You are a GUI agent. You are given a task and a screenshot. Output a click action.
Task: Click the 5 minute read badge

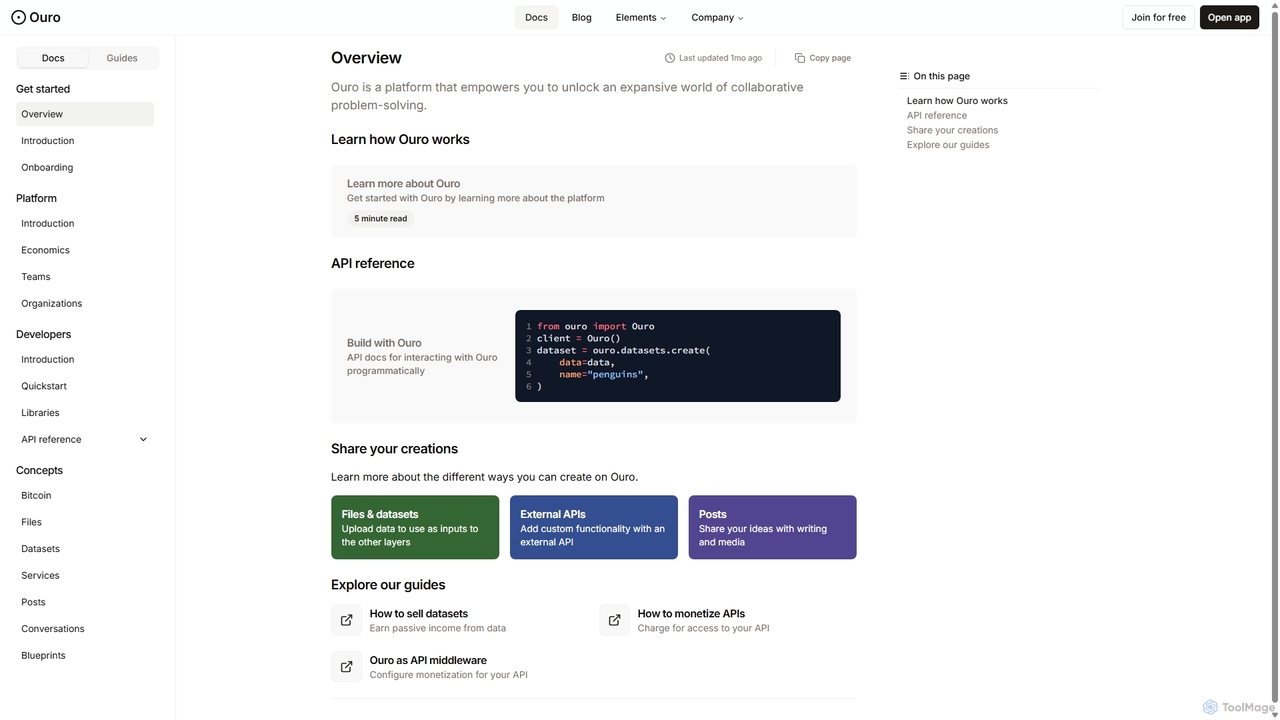click(x=381, y=219)
